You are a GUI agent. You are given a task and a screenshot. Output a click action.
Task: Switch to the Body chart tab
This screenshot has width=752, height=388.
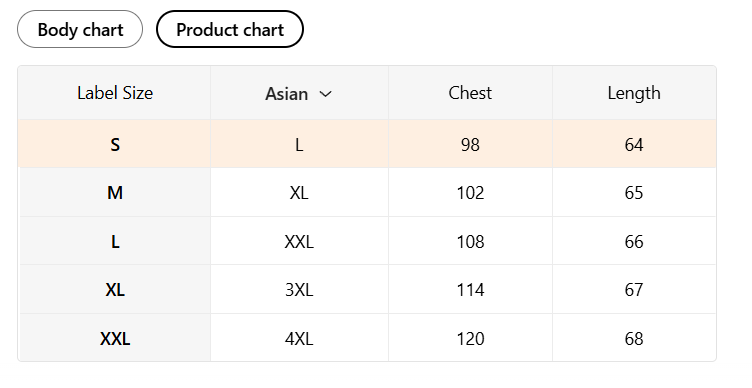[80, 29]
